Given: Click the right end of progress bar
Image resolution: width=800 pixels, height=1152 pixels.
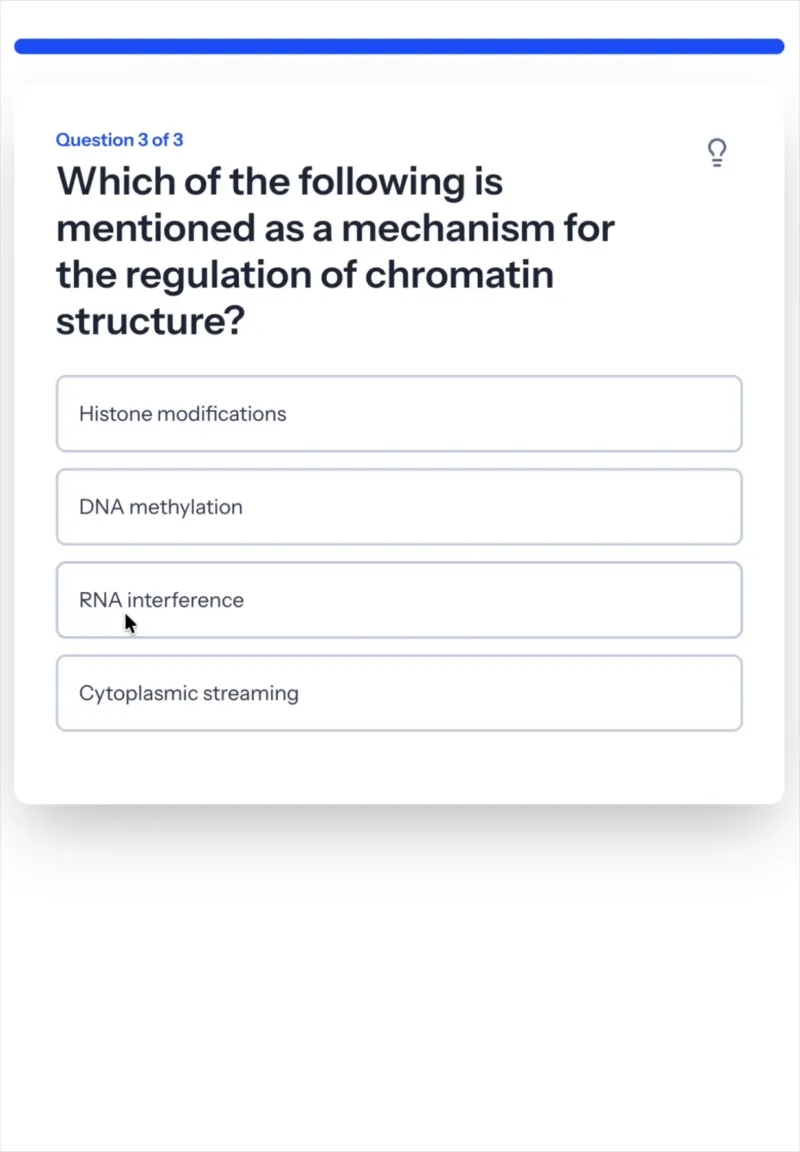Looking at the screenshot, I should tap(775, 46).
